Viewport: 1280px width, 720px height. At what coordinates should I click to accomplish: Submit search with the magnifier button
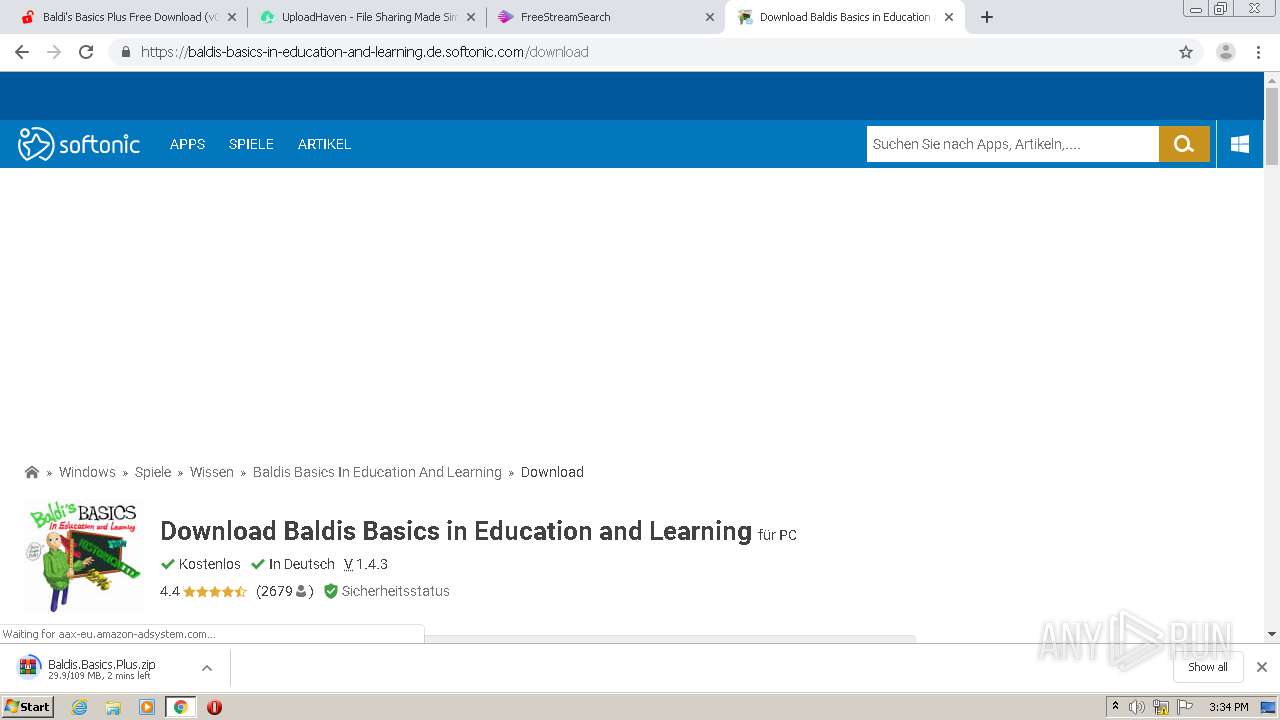(1184, 144)
